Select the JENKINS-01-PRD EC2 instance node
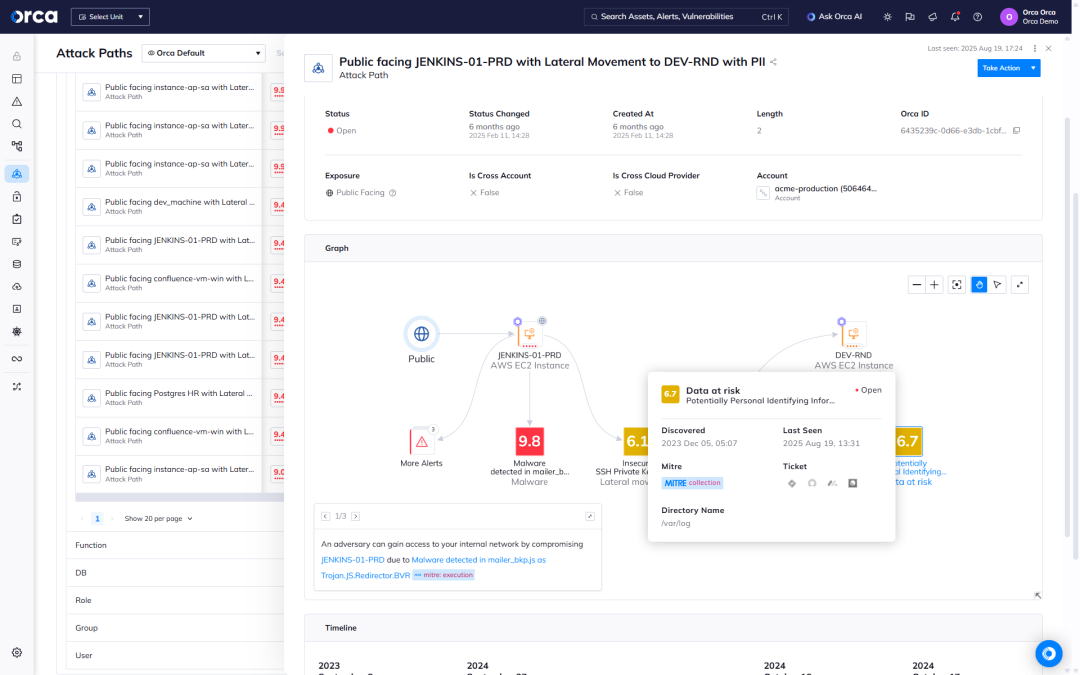 coord(529,334)
